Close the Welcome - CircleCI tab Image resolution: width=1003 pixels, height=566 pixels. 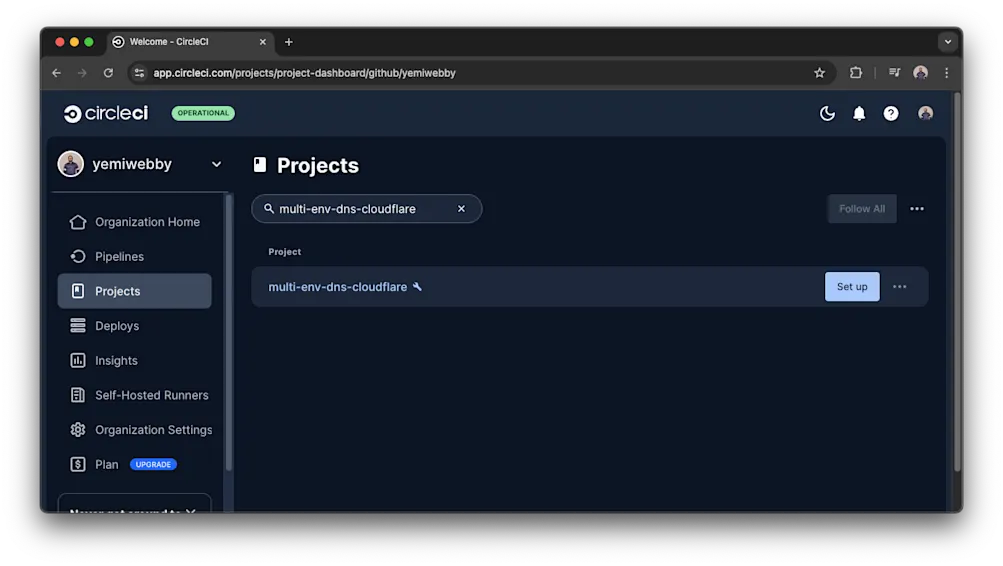coord(262,42)
